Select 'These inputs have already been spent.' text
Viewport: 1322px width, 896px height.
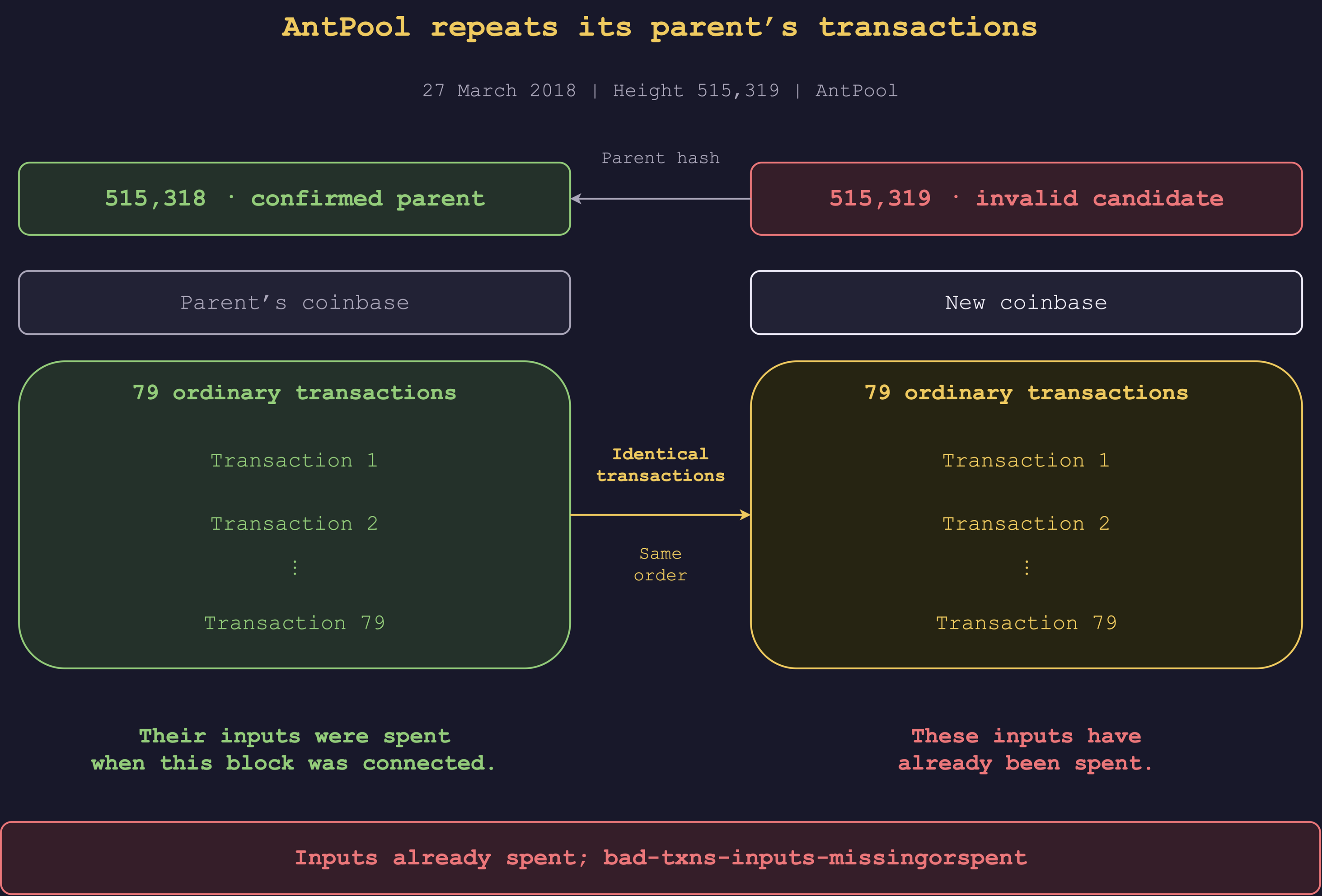[1026, 749]
